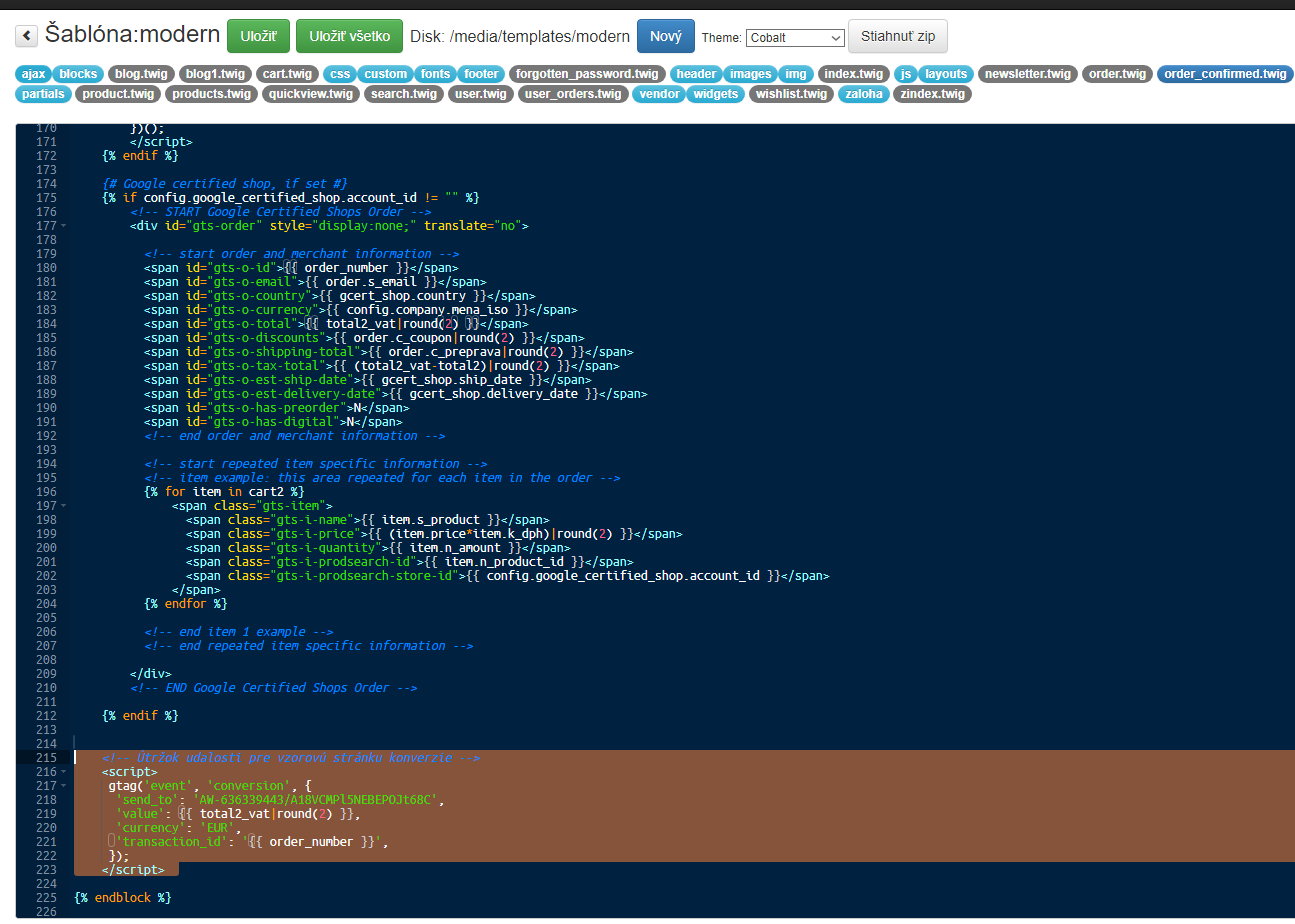The image size is (1295, 924).
Task: Open the zaloha folder tag
Action: (864, 94)
